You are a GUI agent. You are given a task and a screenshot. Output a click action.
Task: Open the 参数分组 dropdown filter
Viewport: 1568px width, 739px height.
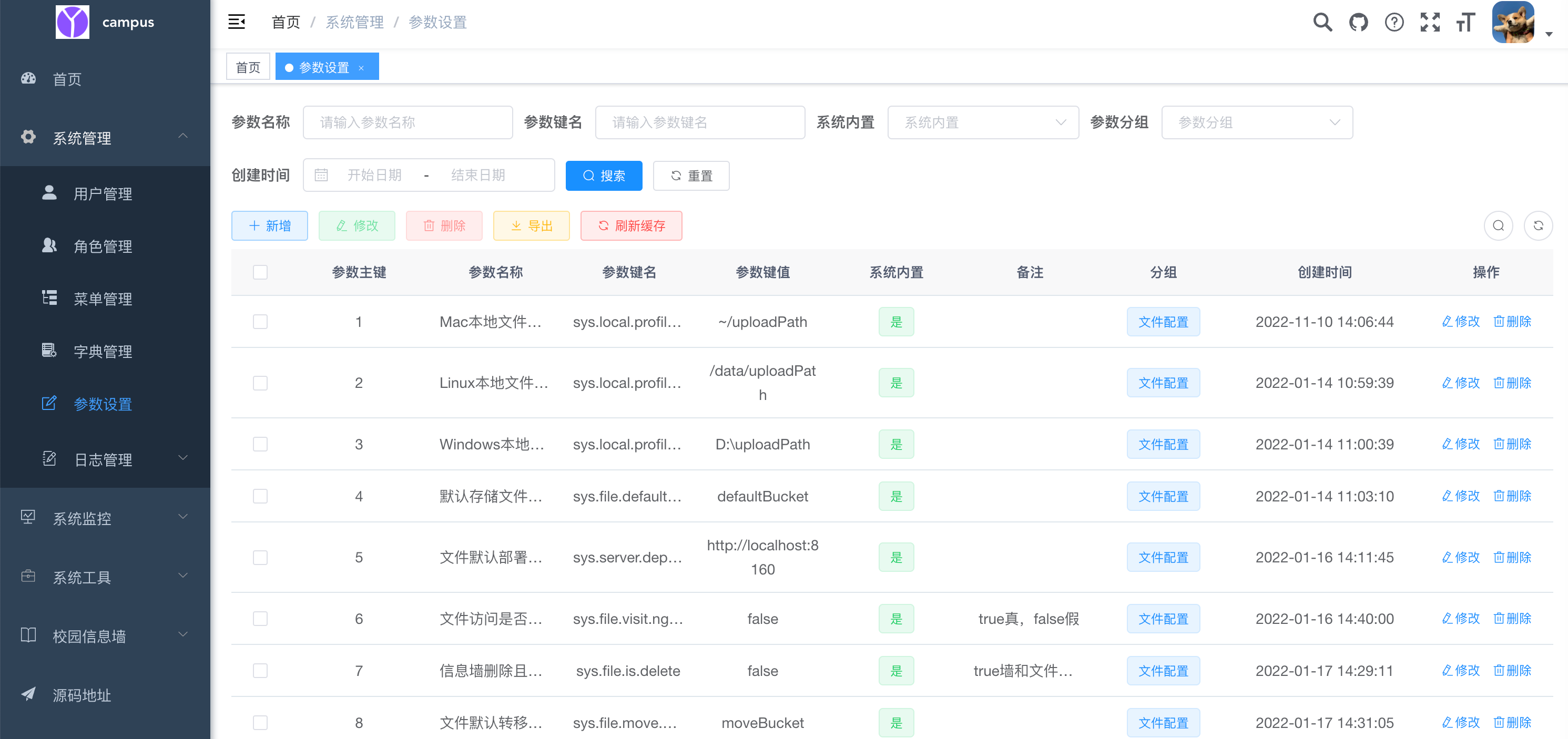pyautogui.click(x=1257, y=122)
